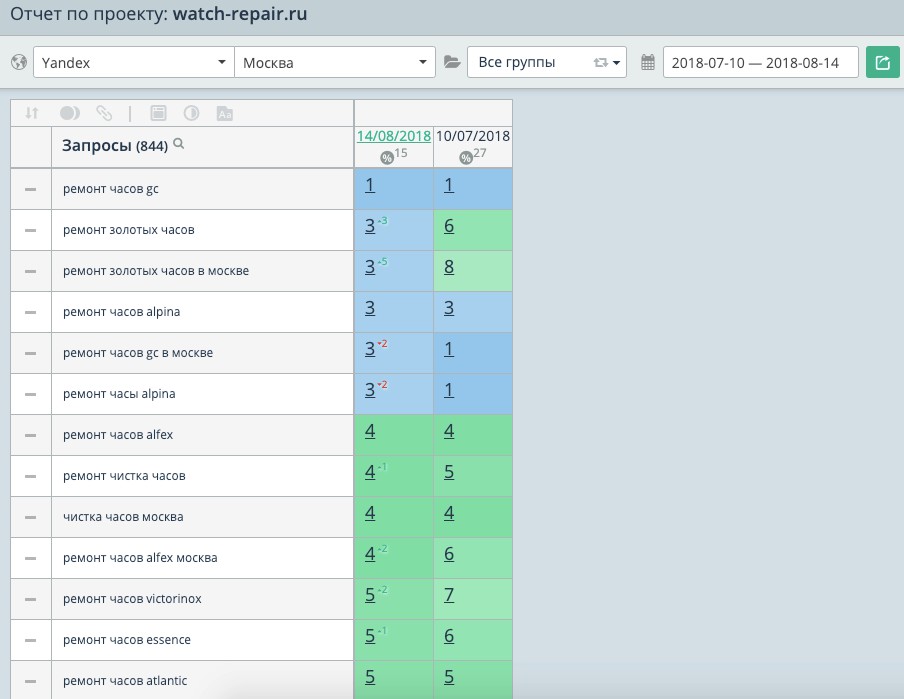The height and width of the screenshot is (699, 904).
Task: Click the dash icon for ремонт золотых часов
Action: [x=31, y=230]
